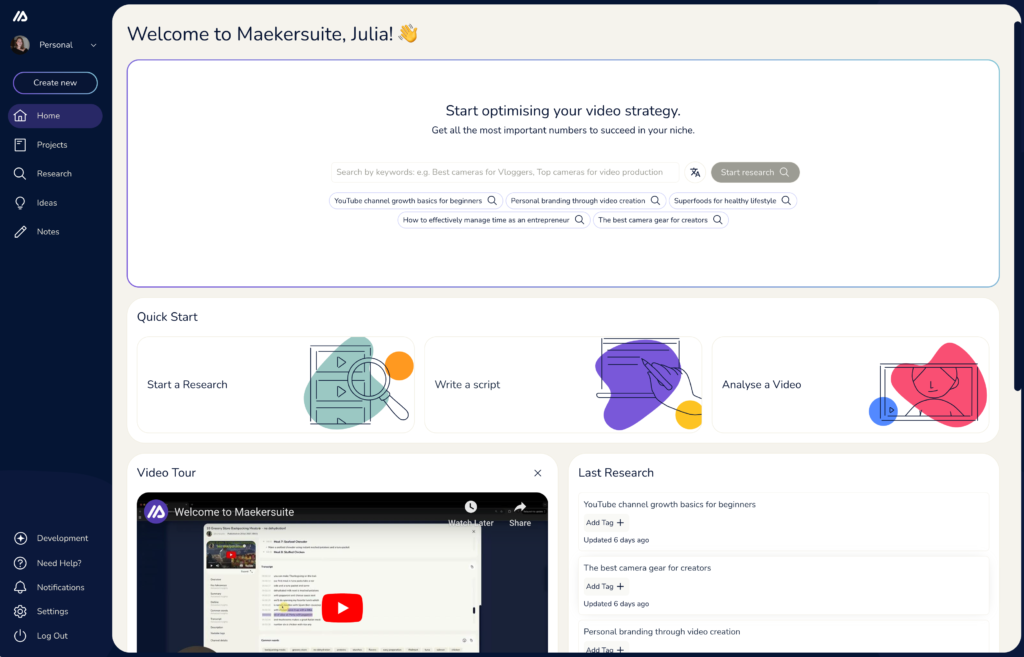Click Julia's profile avatar

point(20,44)
